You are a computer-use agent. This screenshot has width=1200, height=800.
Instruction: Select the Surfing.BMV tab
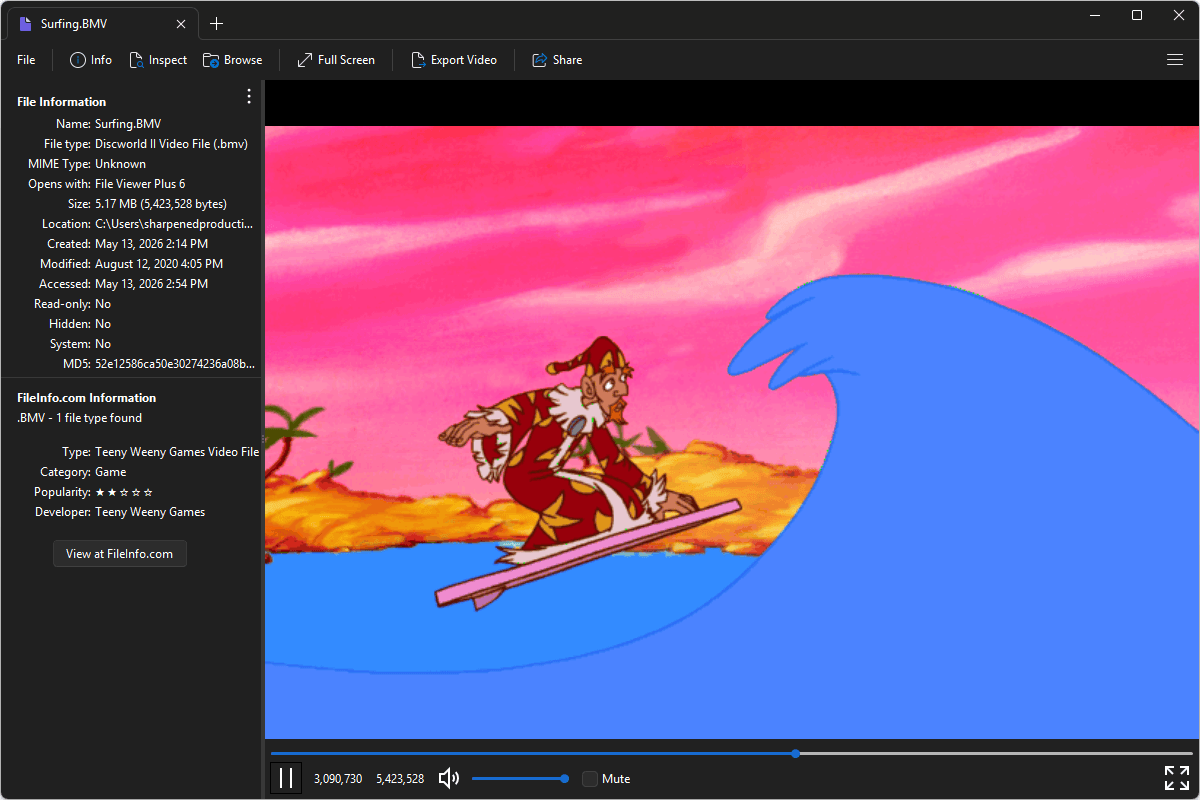(102, 24)
